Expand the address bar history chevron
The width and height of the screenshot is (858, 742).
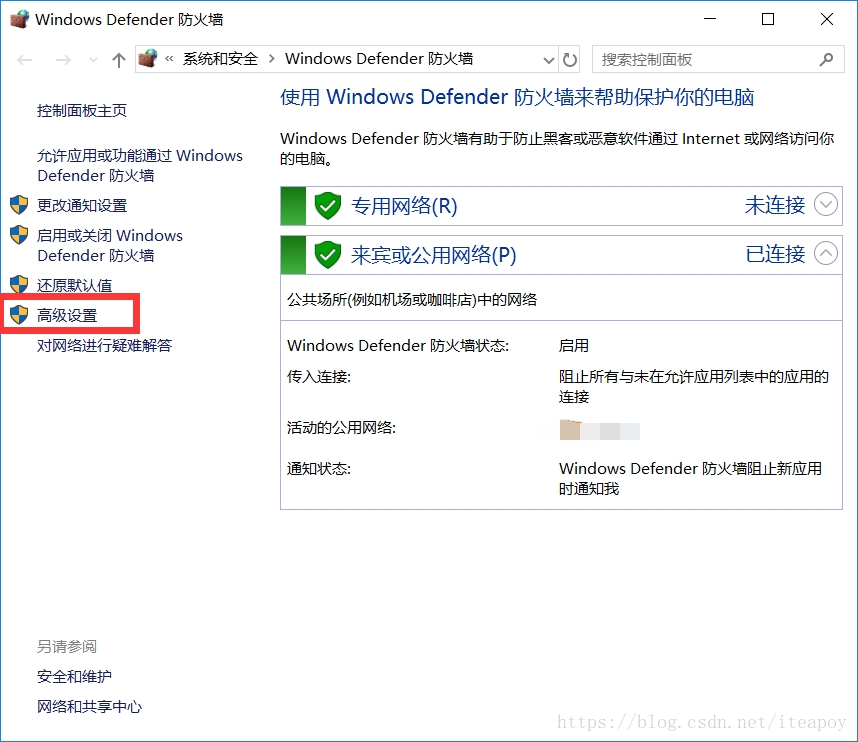(548, 60)
